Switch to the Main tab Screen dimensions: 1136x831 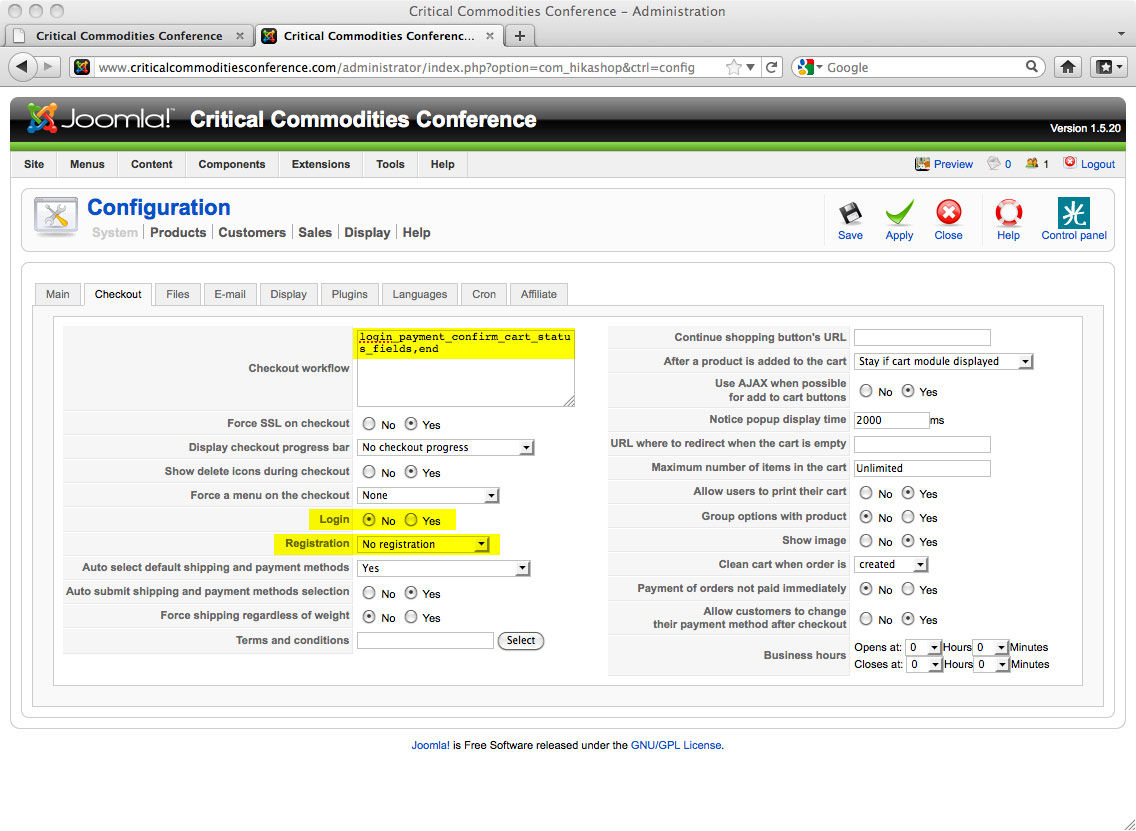(58, 294)
